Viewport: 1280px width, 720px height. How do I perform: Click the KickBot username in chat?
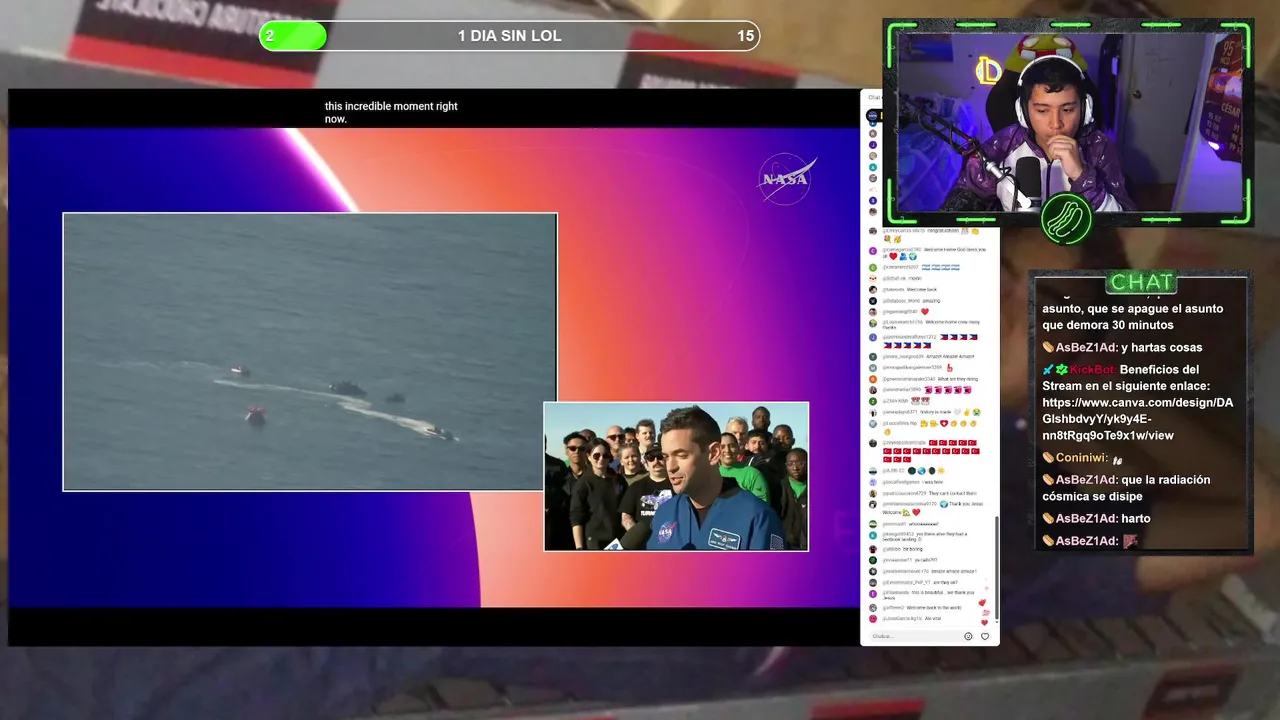(1091, 369)
